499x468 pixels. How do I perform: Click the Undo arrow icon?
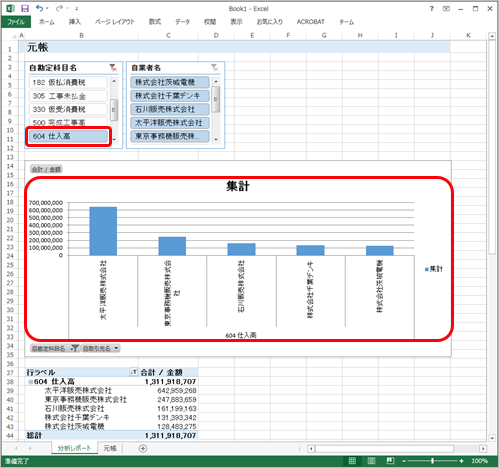coord(40,8)
